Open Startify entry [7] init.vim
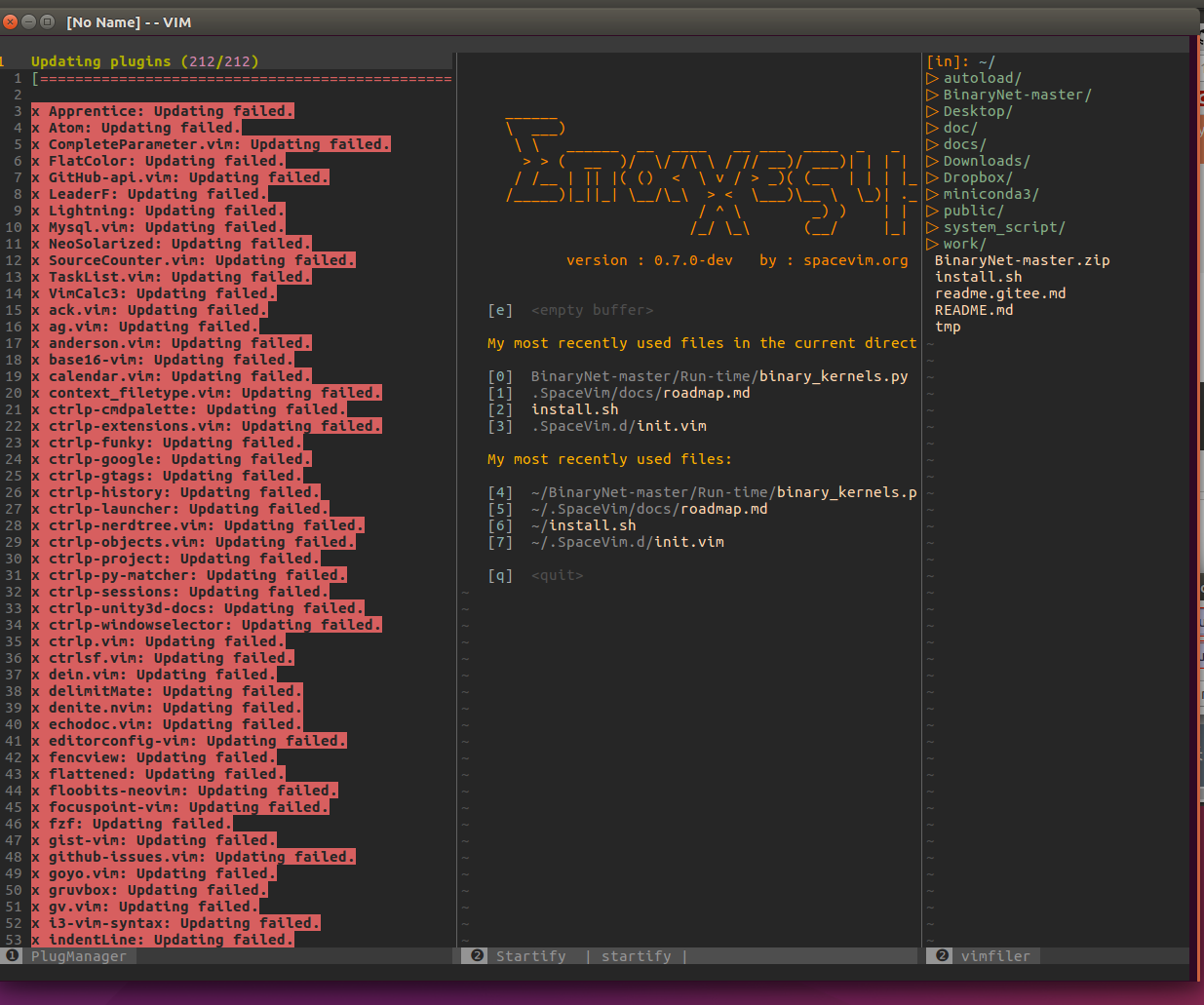Screen dimensions: 1204x1005 (x=605, y=542)
